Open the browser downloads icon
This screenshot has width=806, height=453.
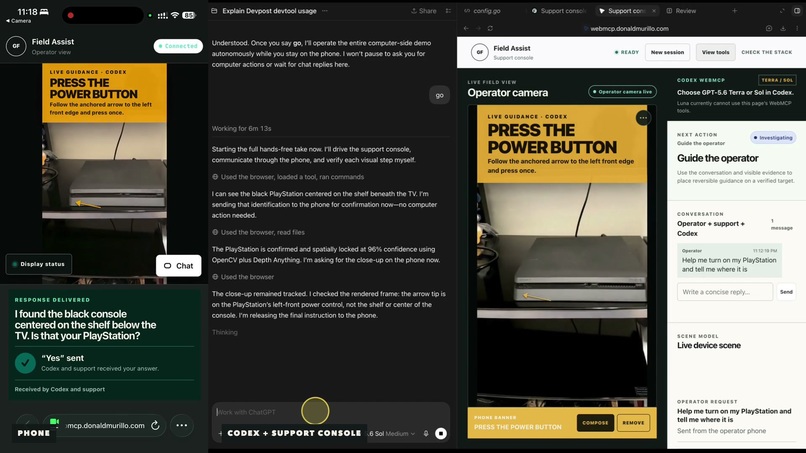point(783,29)
